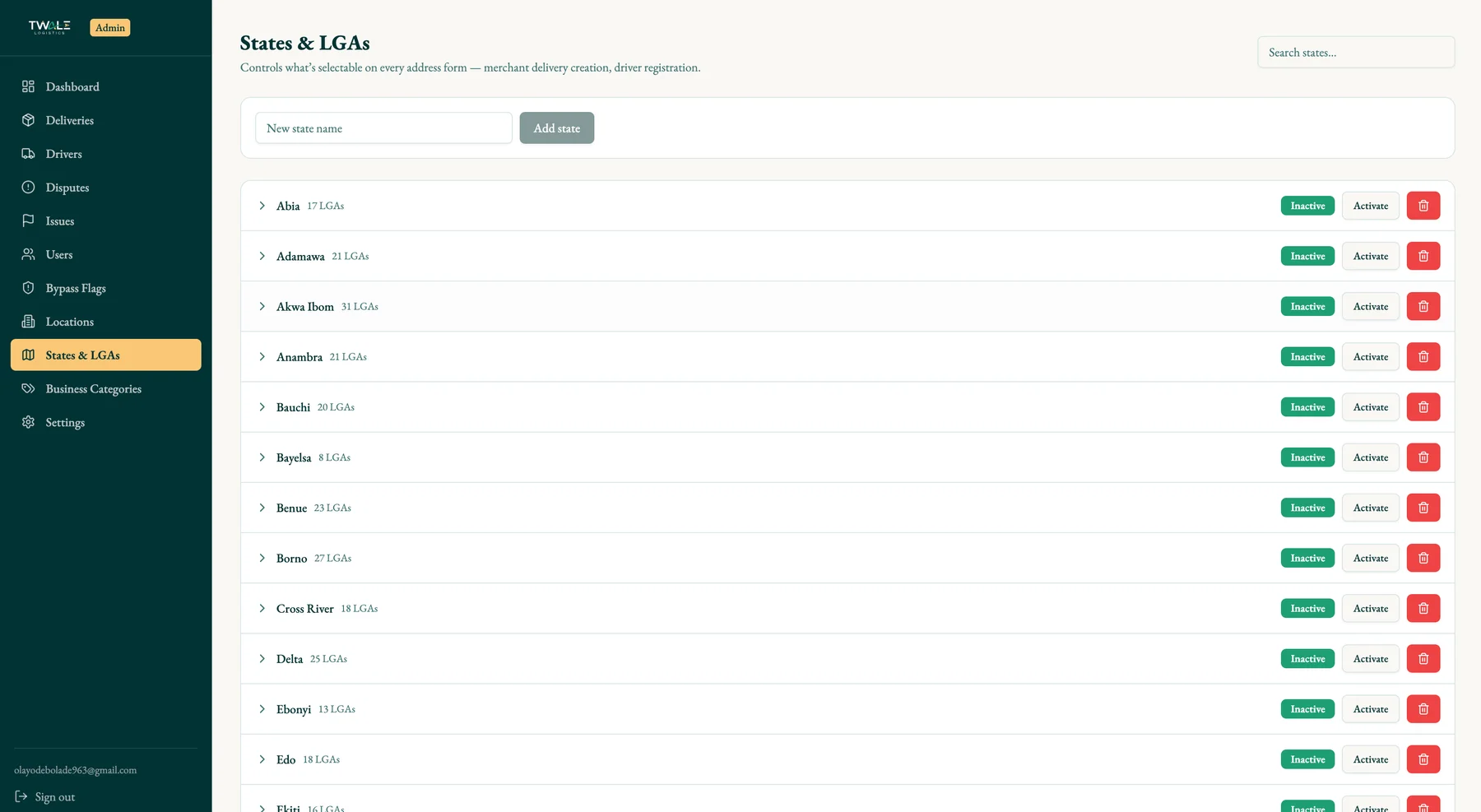The width and height of the screenshot is (1481, 812).
Task: Delete Benue state with trash icon
Action: click(1423, 508)
